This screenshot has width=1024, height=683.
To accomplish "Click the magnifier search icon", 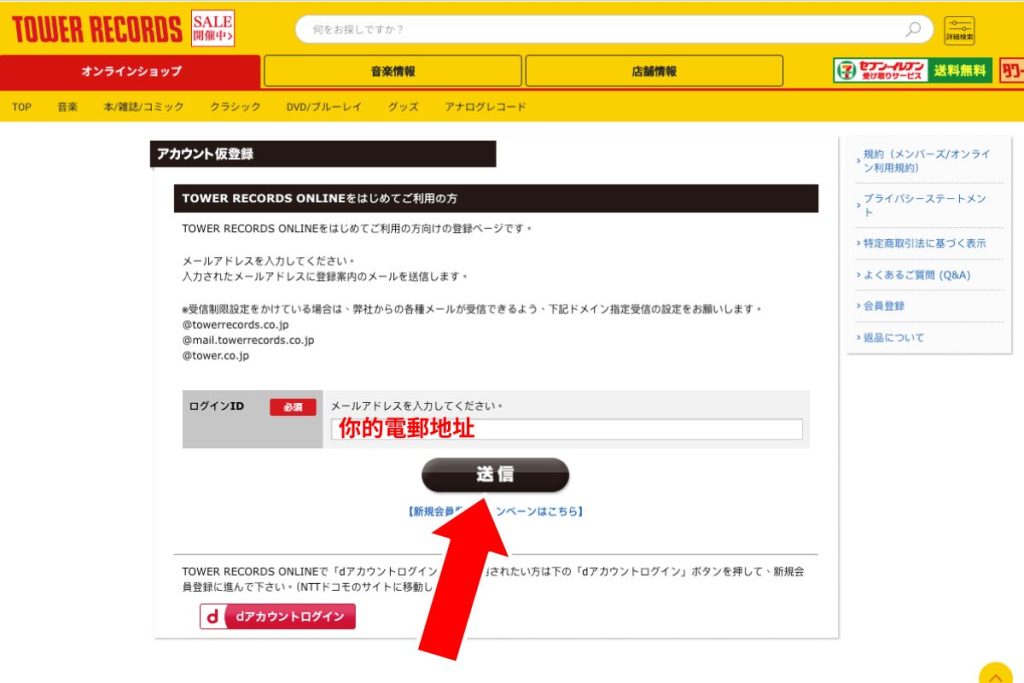I will [x=913, y=29].
